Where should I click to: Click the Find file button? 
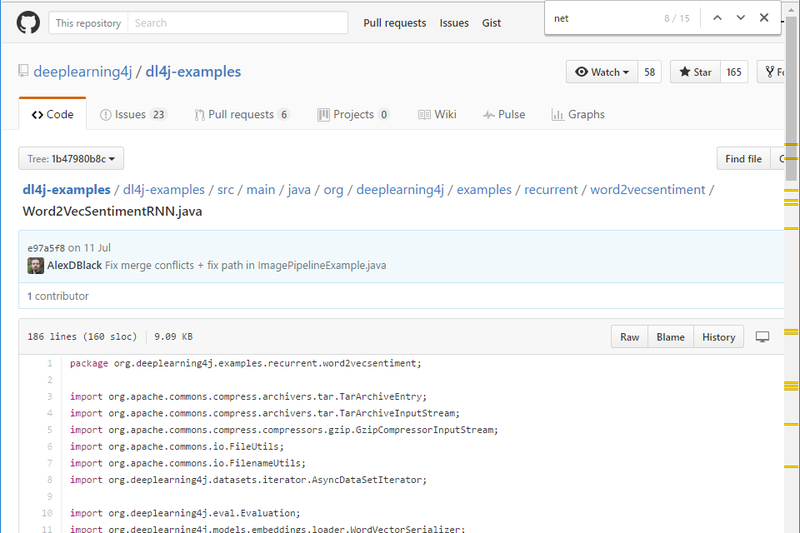(743, 159)
